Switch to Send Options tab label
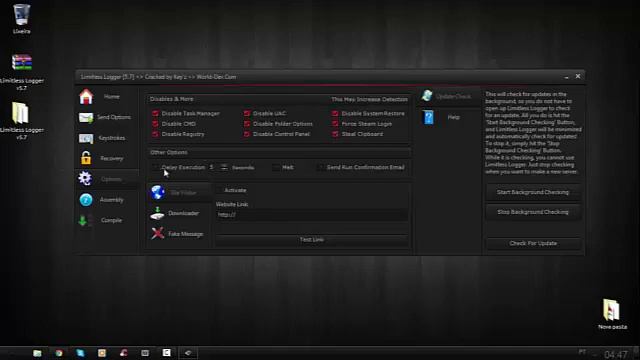 [x=114, y=117]
